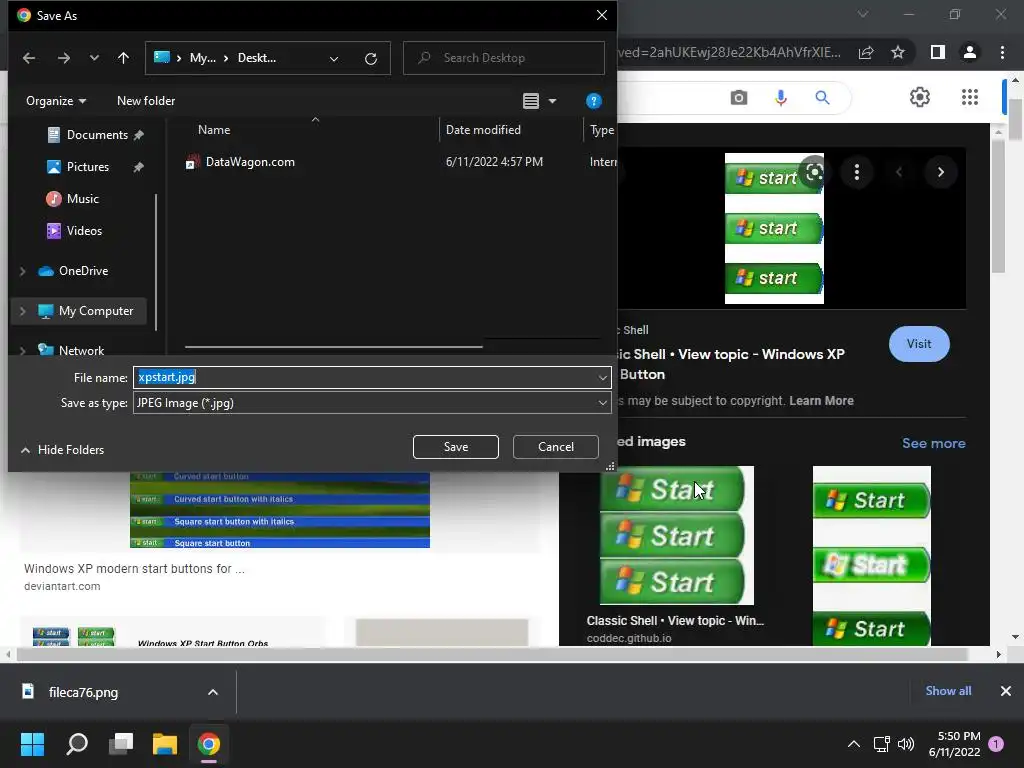Click the blue Google search magnifier
The height and width of the screenshot is (768, 1024).
(822, 98)
